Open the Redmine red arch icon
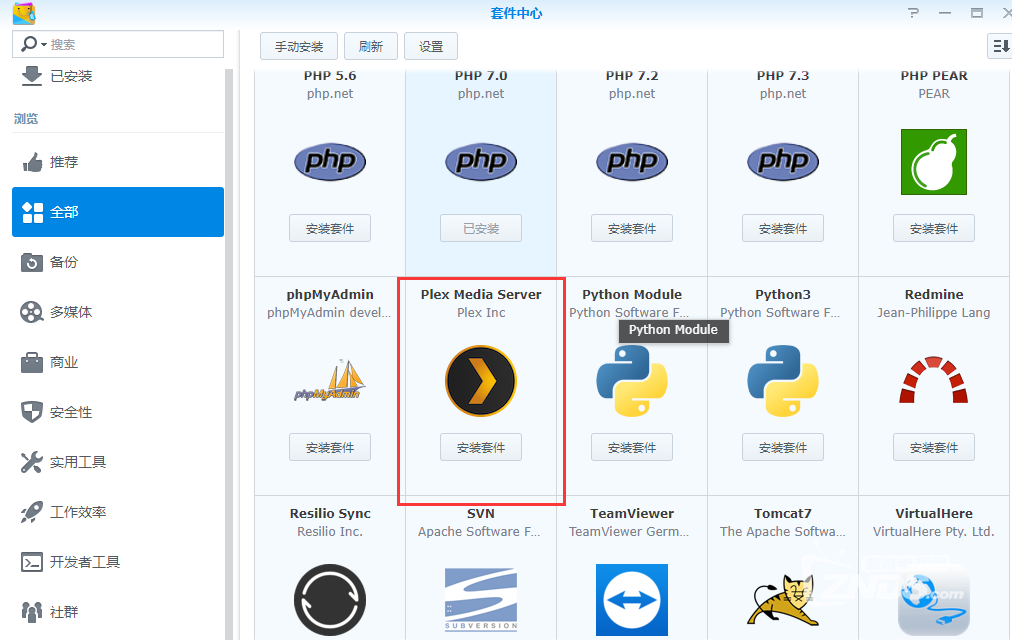Screen dimensions: 1012x640 [934, 380]
